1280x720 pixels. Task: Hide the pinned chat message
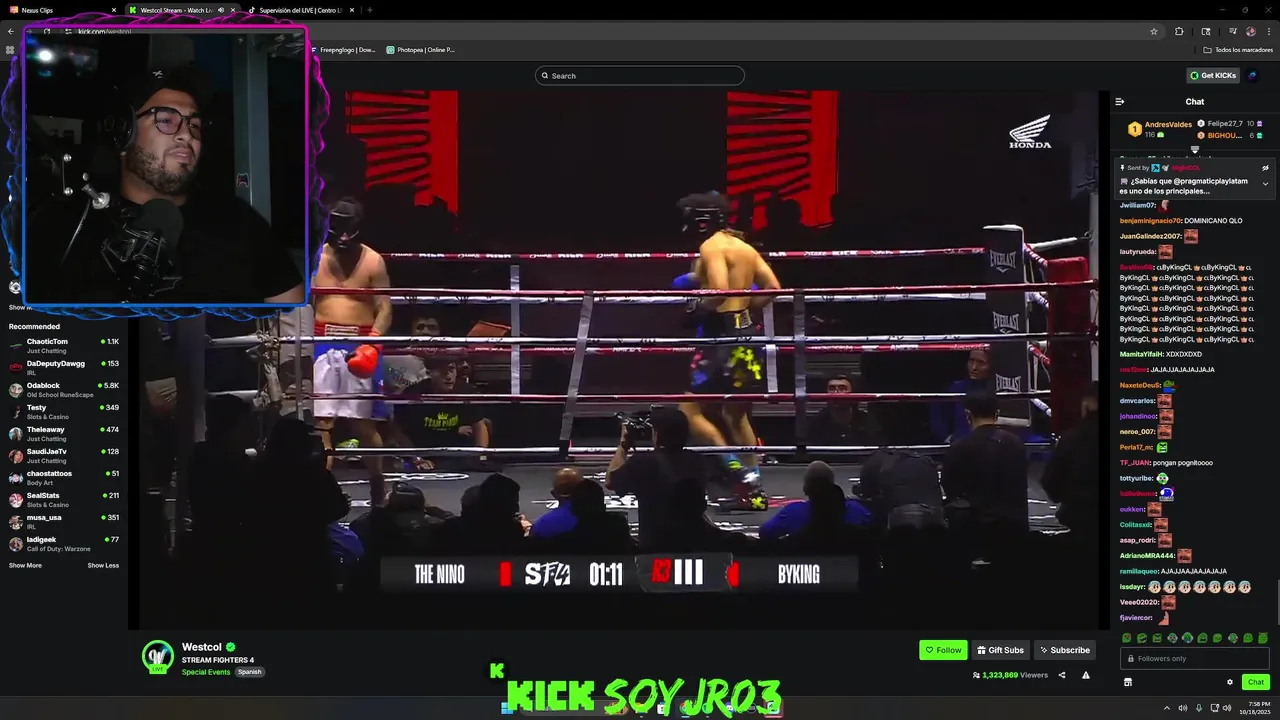pos(1265,168)
